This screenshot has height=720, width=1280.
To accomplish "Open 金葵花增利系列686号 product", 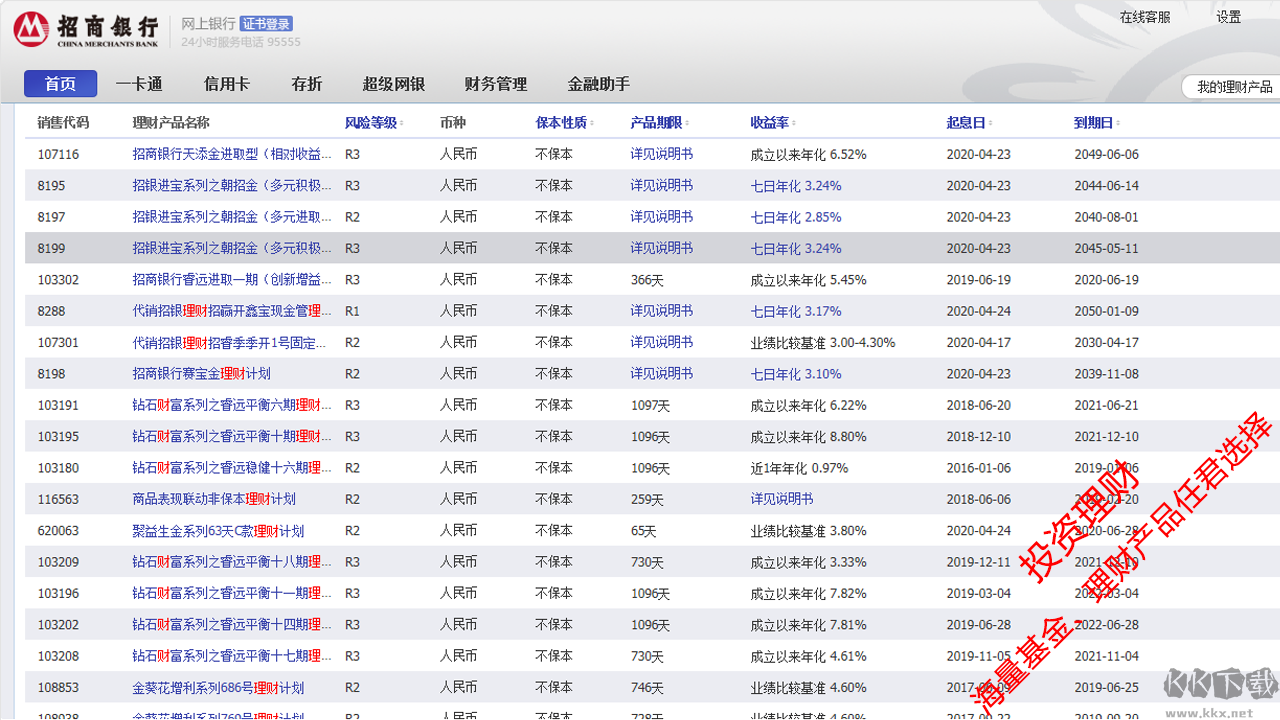I will [218, 688].
